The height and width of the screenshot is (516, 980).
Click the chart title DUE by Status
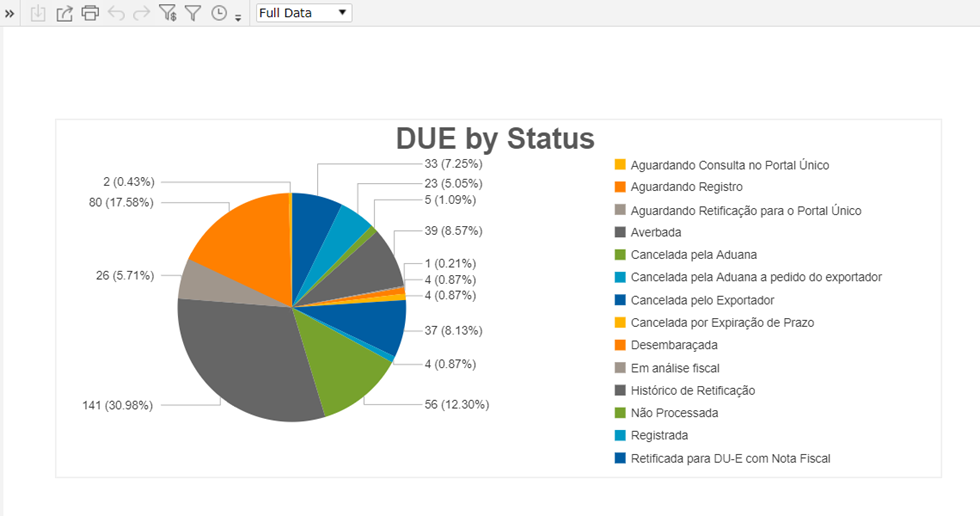click(x=495, y=138)
